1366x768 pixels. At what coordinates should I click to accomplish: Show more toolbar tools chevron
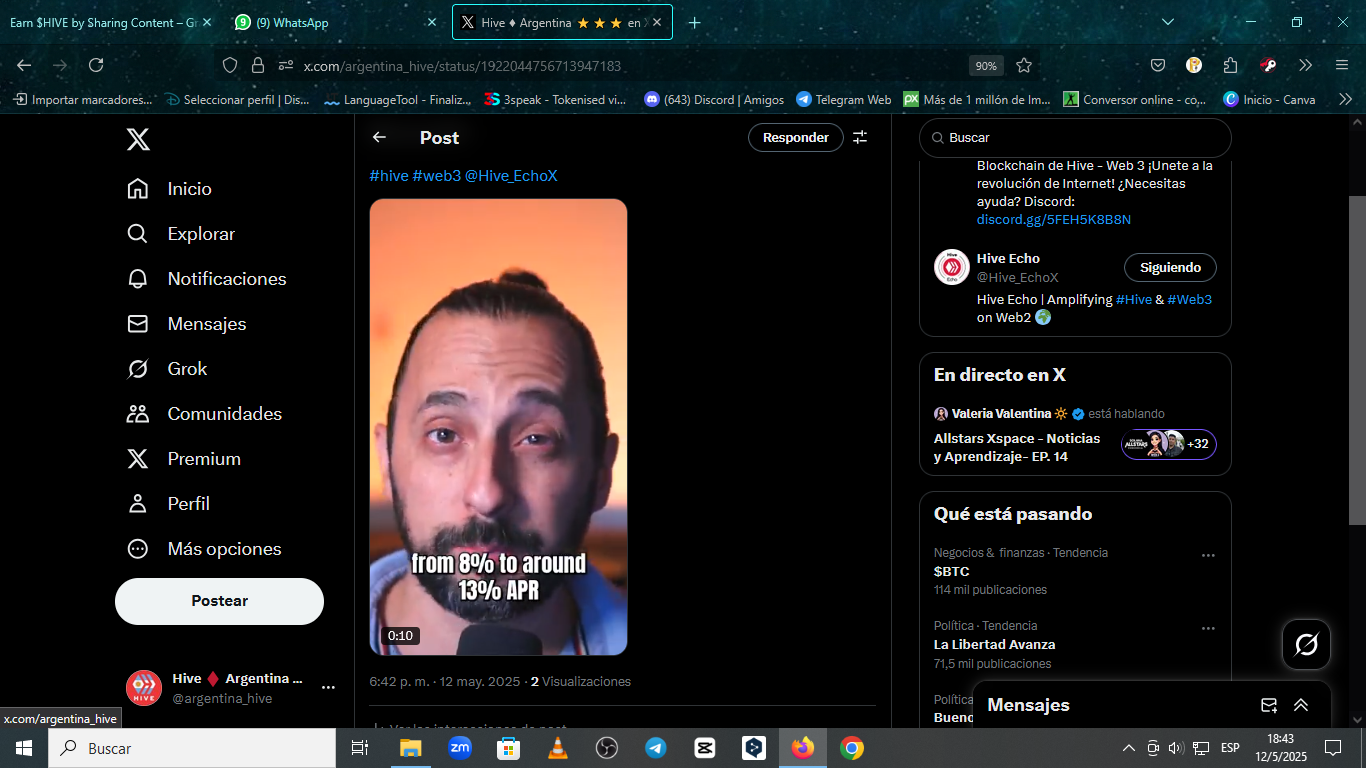tap(1305, 65)
